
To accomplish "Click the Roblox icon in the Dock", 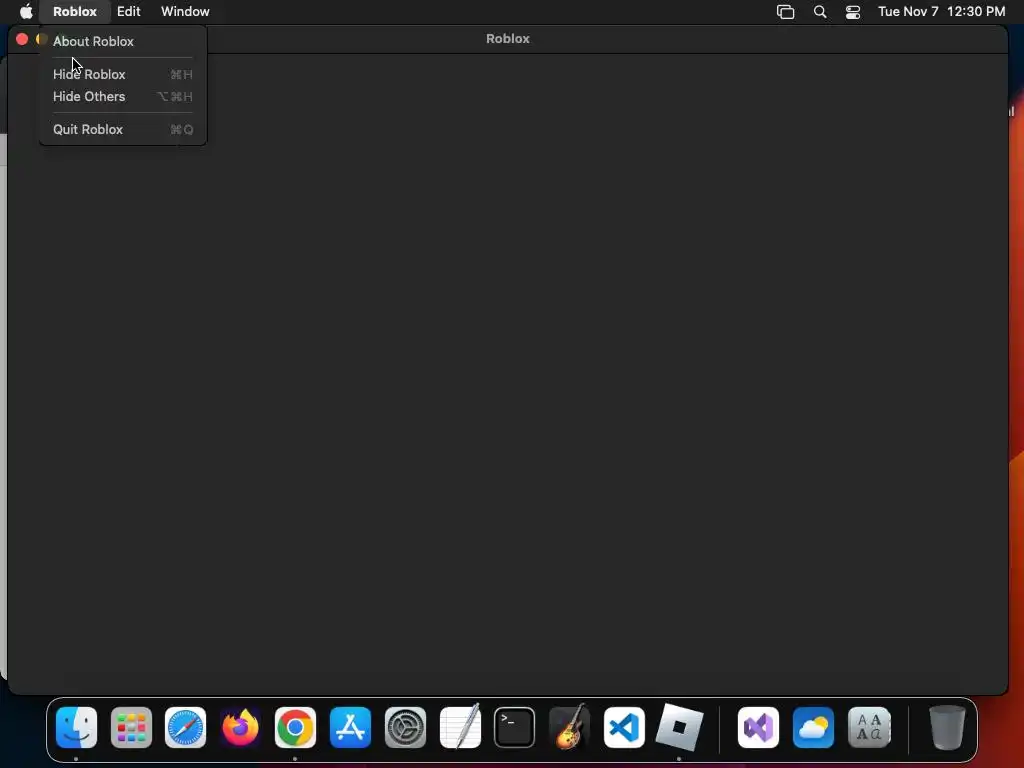I will 679,727.
